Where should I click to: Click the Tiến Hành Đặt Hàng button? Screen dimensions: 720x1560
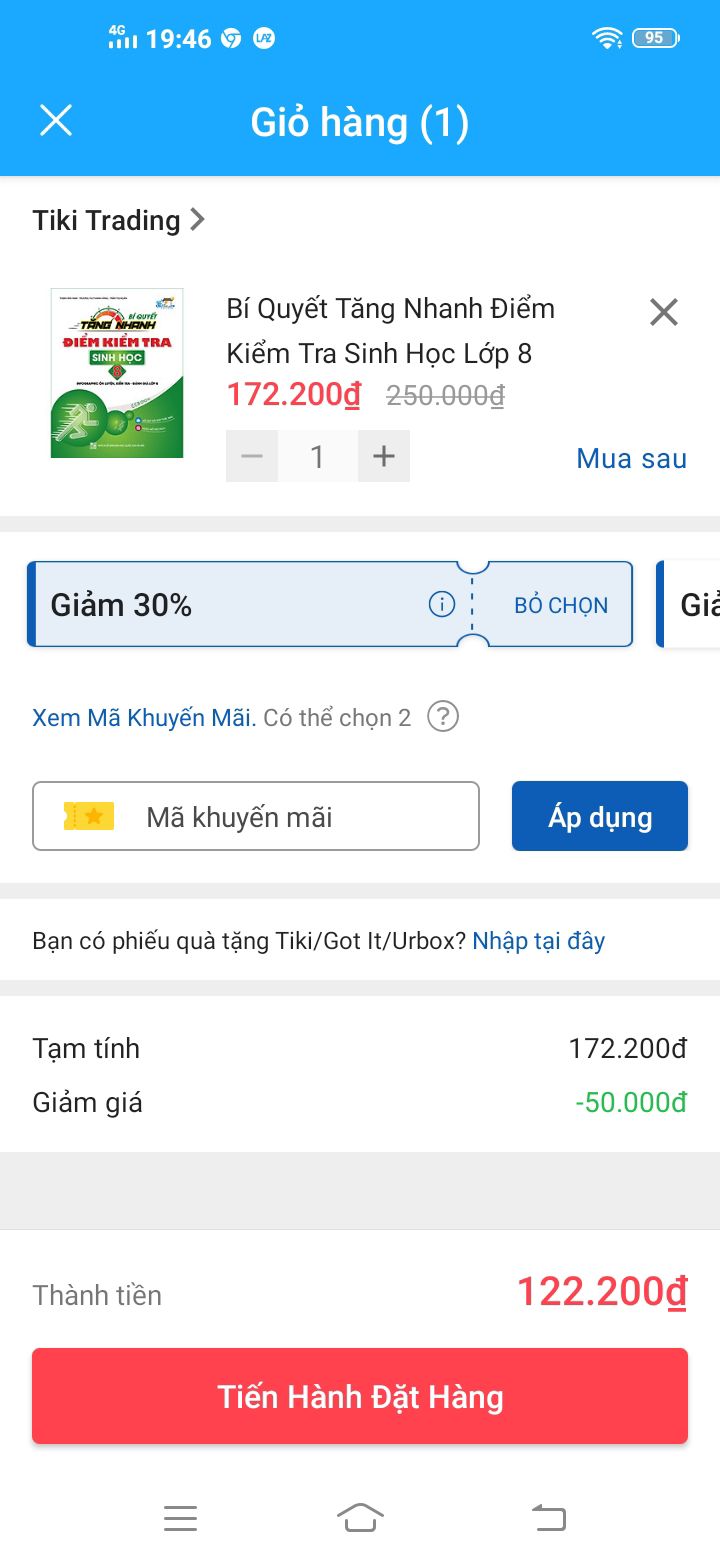tap(360, 1396)
